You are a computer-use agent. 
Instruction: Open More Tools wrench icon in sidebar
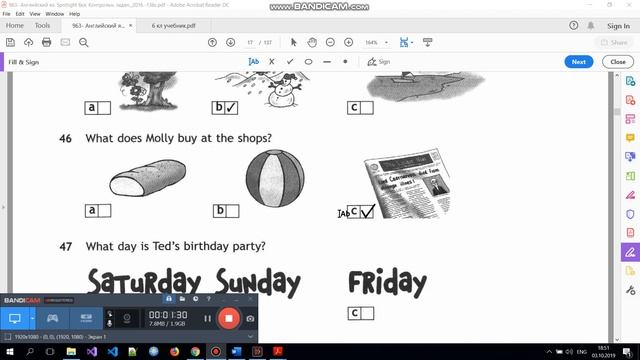click(x=630, y=290)
